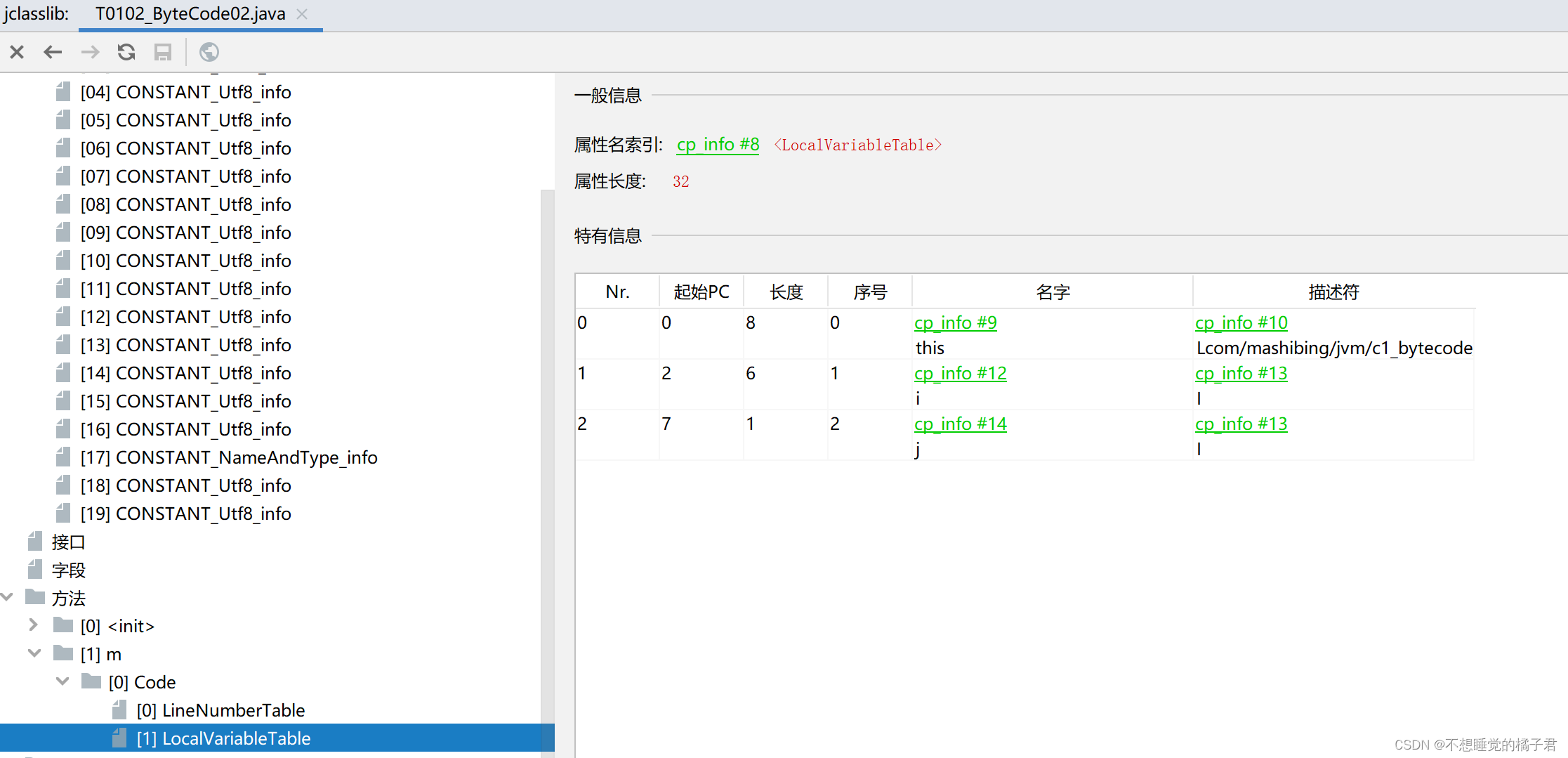Viewport: 1568px width, 758px height.
Task: Select [18] CONSTANT_Utf8_info in the tree
Action: pyautogui.click(x=185, y=485)
